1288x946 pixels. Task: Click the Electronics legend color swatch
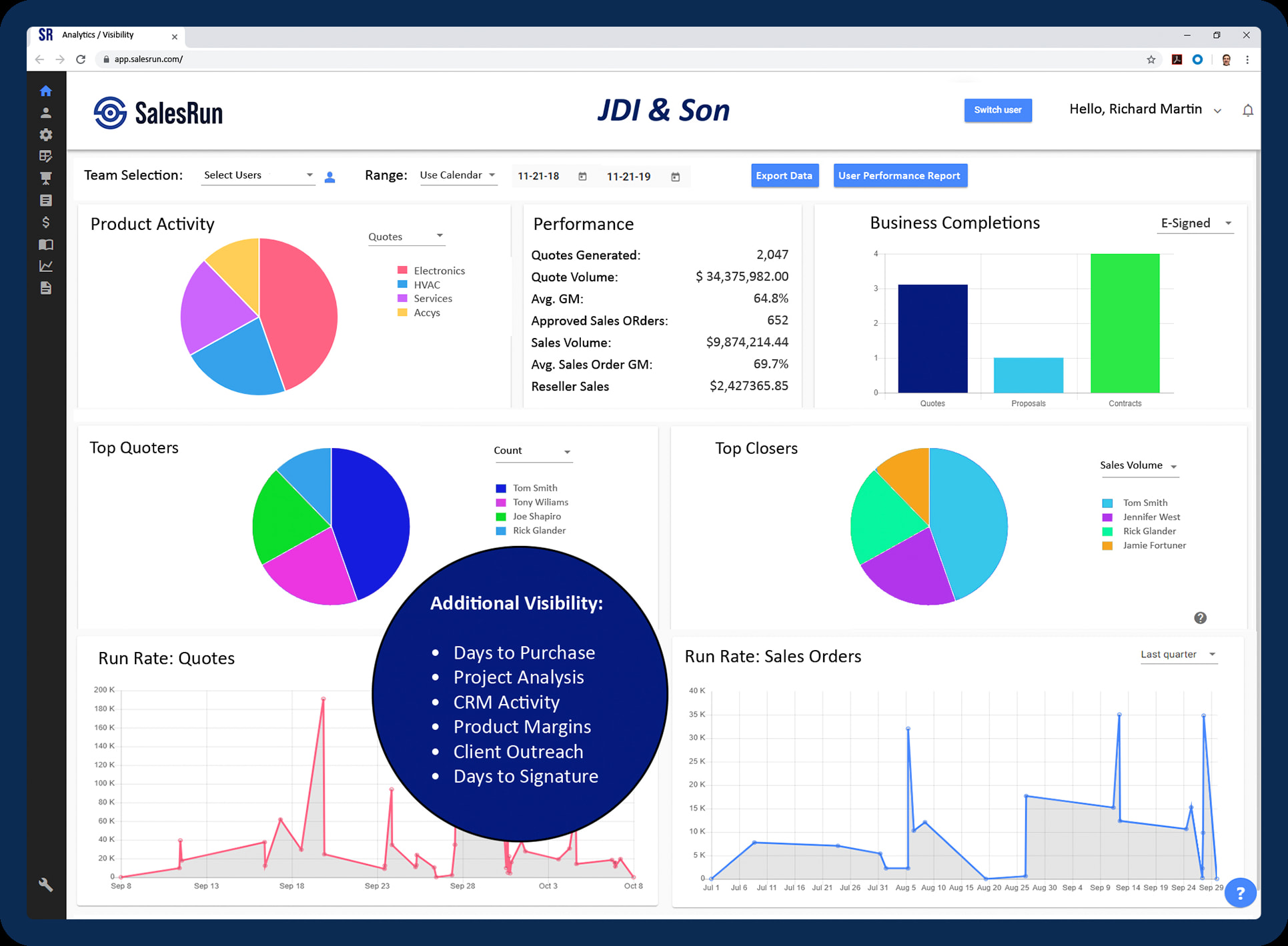(402, 270)
